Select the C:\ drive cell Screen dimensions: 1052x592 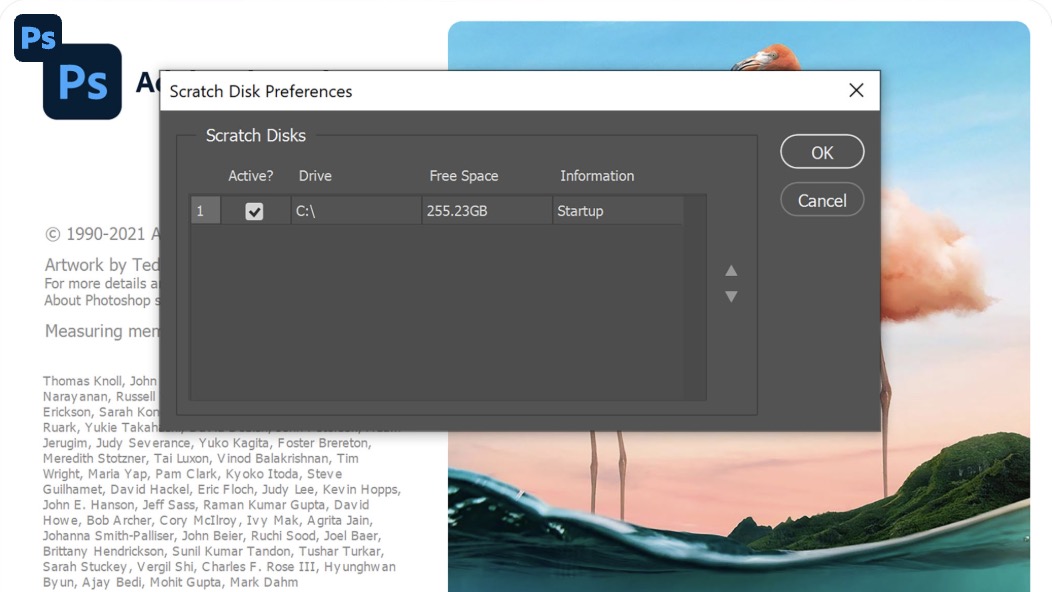pyautogui.click(x=356, y=211)
